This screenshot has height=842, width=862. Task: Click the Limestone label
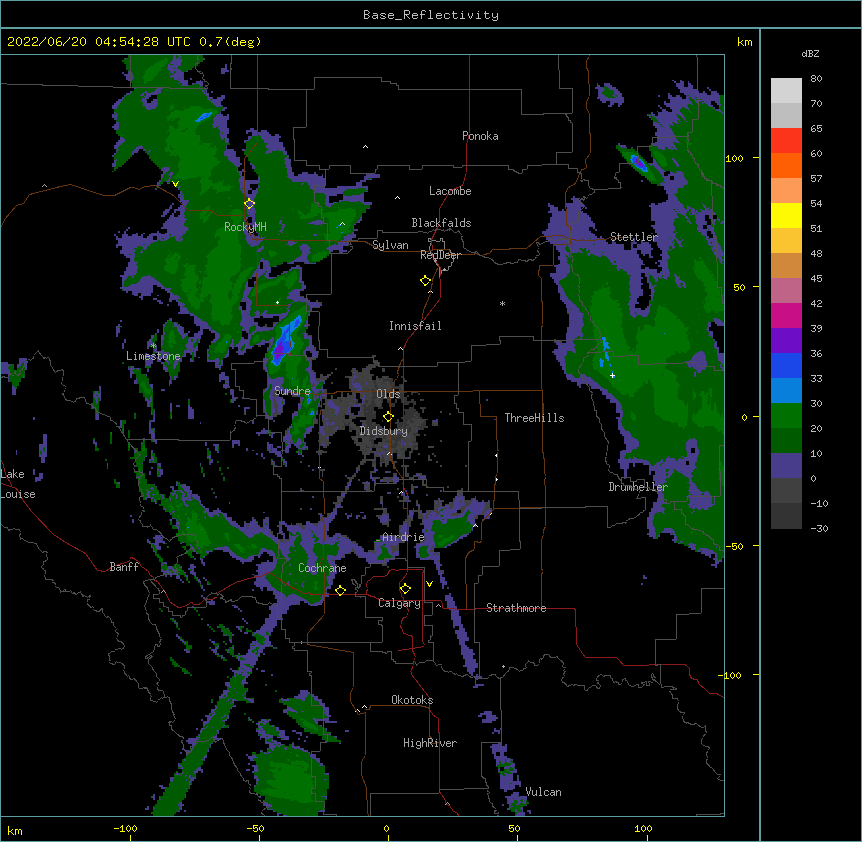[153, 356]
